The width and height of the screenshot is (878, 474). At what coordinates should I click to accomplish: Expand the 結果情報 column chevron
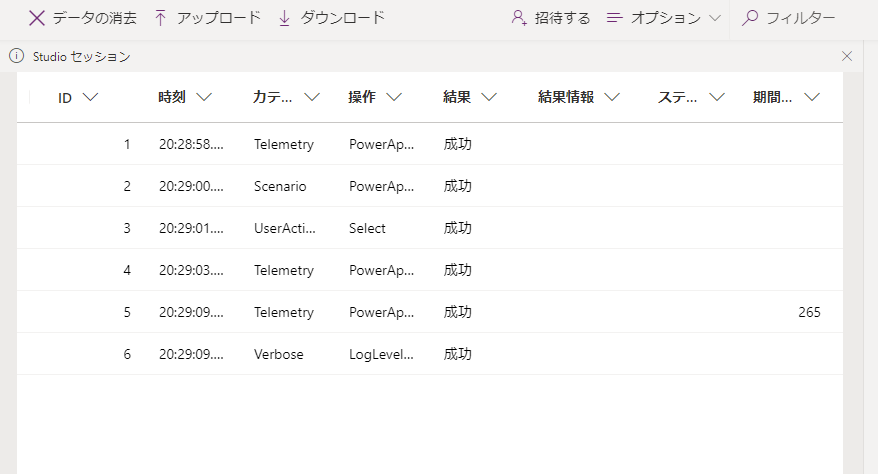(612, 97)
